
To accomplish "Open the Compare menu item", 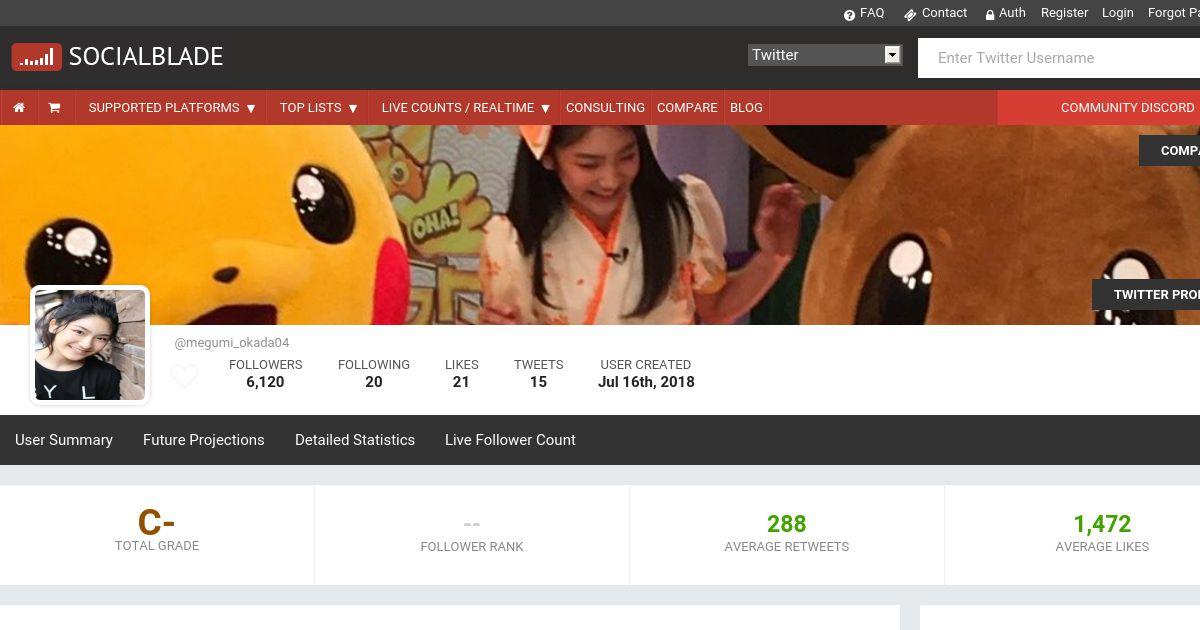I will click(x=687, y=108).
